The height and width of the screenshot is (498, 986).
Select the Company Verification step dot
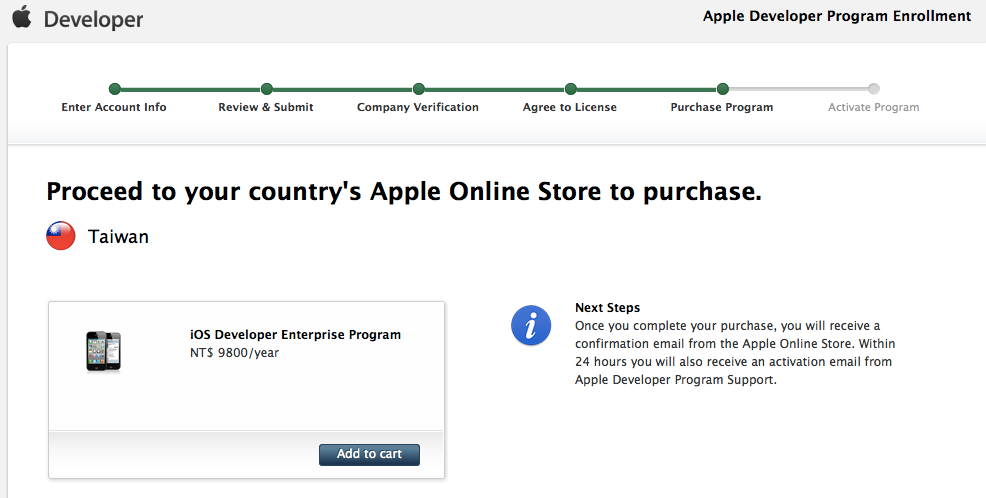419,89
